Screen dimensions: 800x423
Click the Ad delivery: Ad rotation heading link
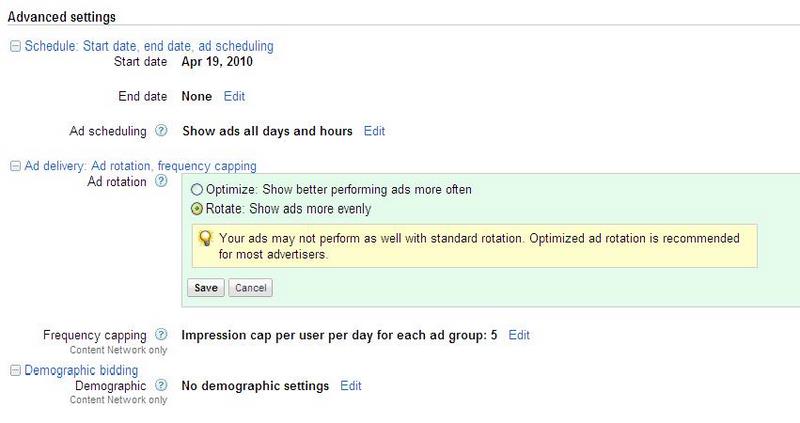pos(140,166)
